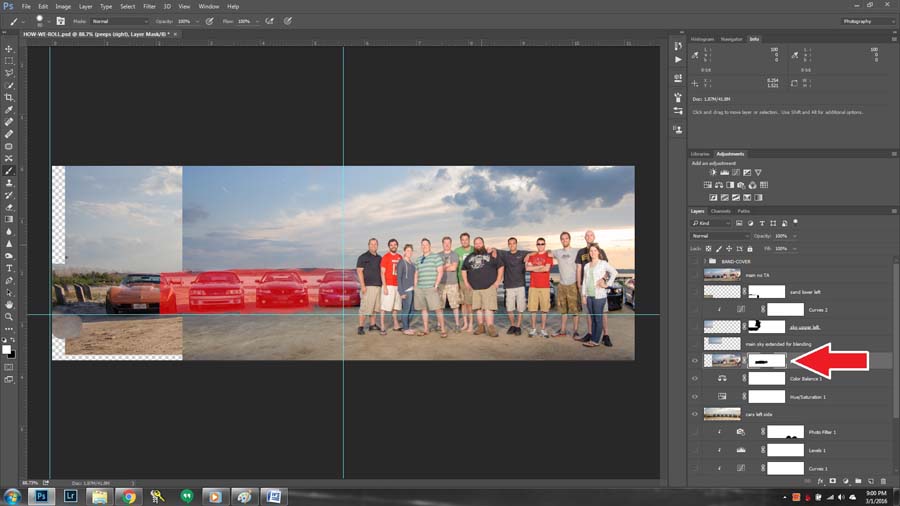Click the foreground color swatch
The image size is (900, 506).
point(6,349)
